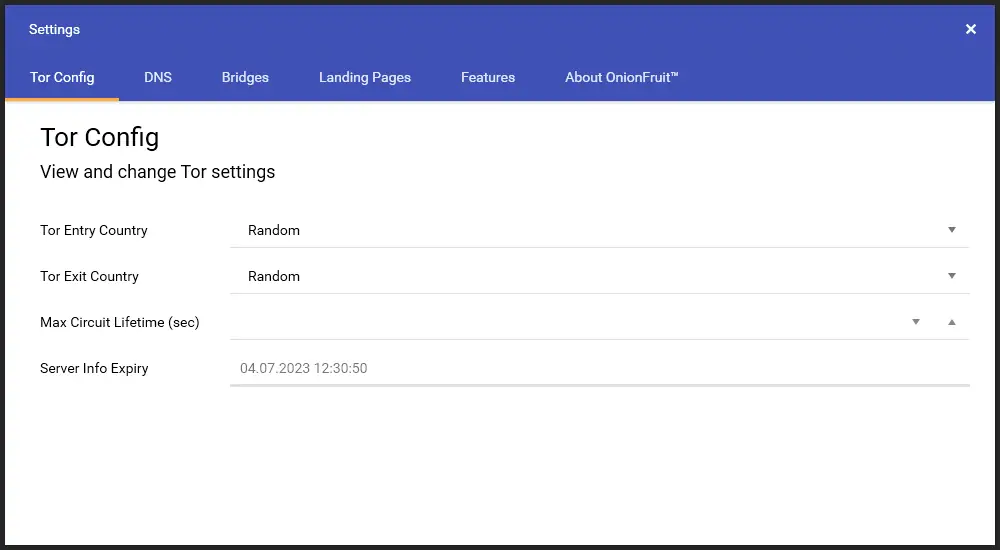Screen dimensions: 1000x550
Task: Click the Tor Entry Country label
Action: tap(94, 230)
